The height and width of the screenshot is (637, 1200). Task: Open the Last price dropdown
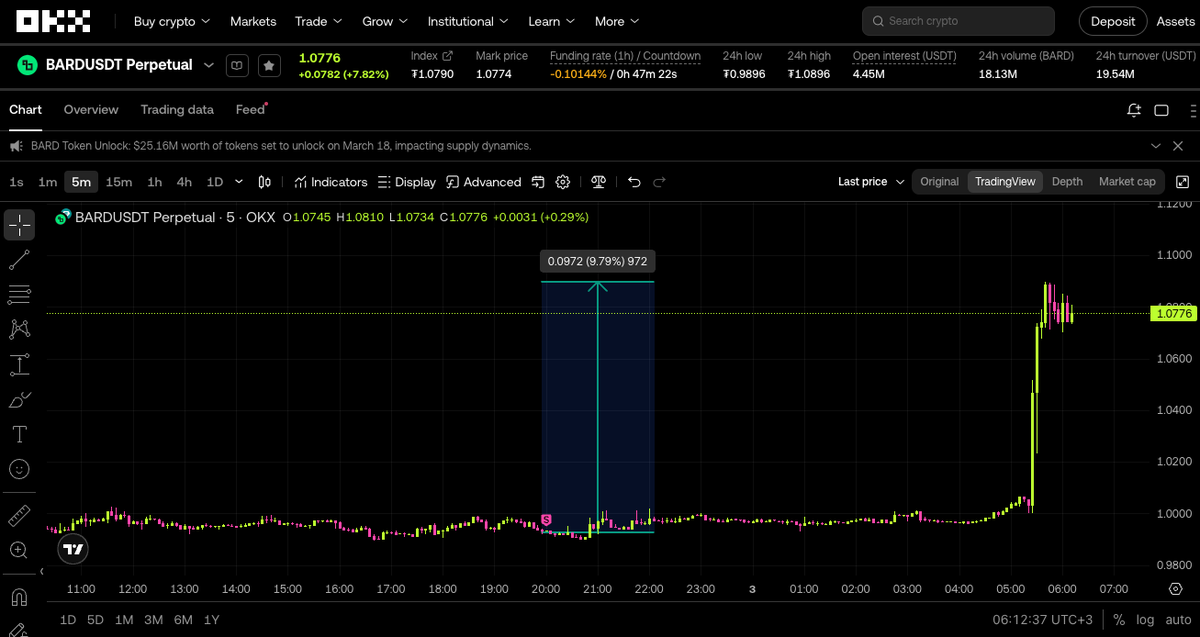tap(871, 182)
